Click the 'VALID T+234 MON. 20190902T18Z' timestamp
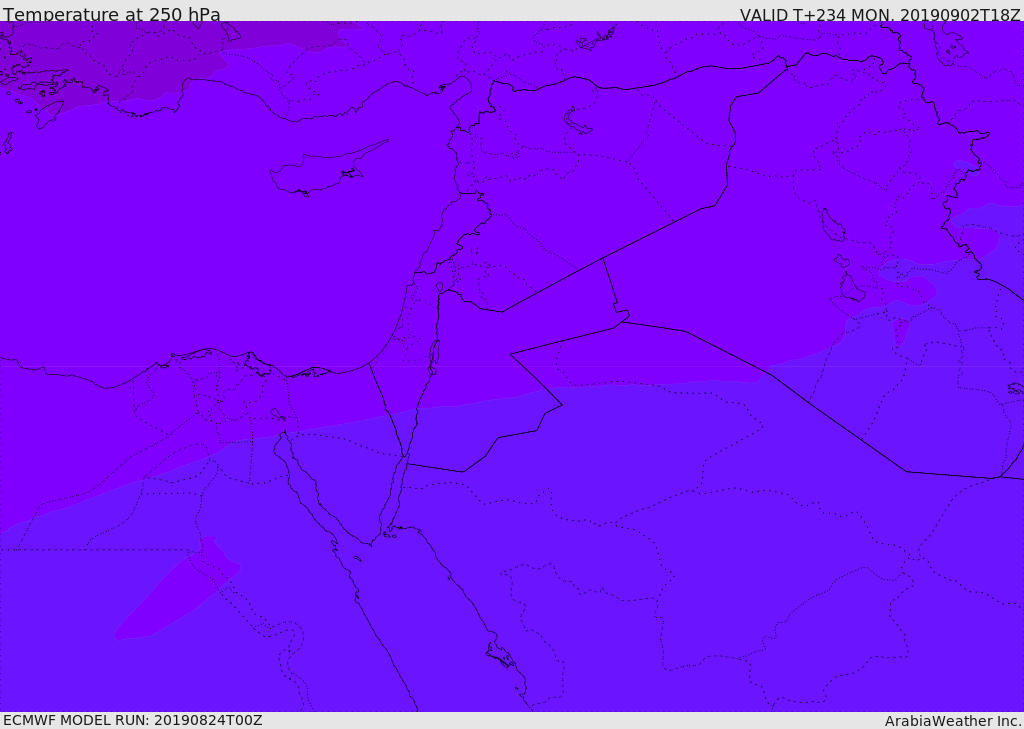The width and height of the screenshot is (1024, 729). [x=880, y=14]
